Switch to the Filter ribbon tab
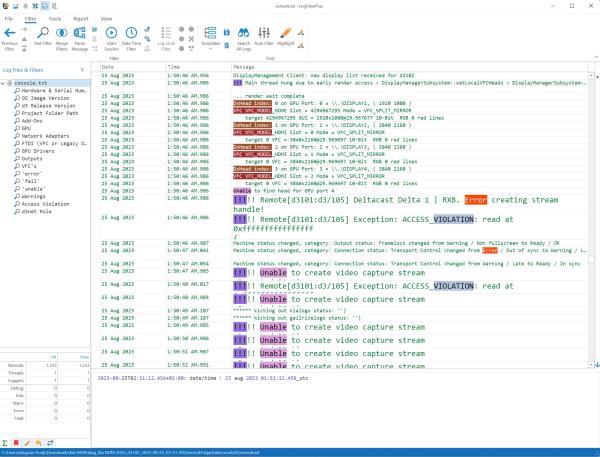Image resolution: width=600 pixels, height=457 pixels. 30,19
